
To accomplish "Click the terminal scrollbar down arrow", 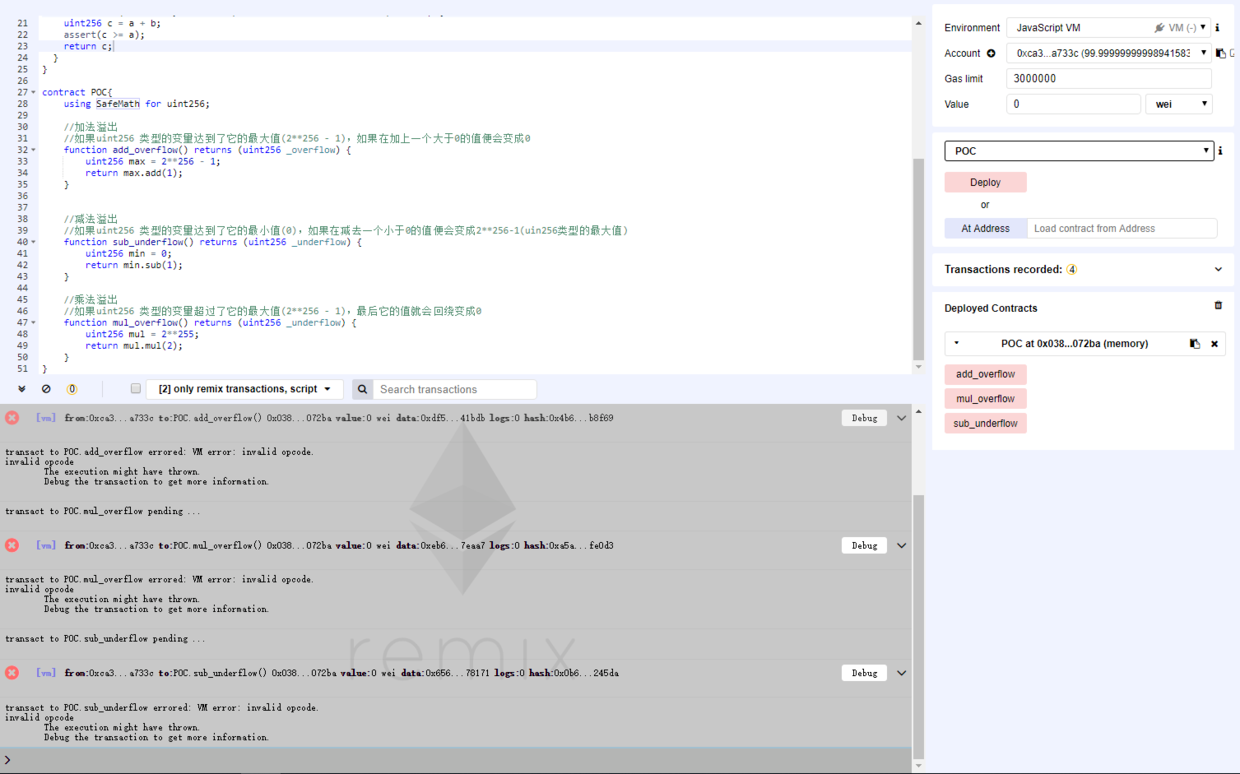I will tap(918, 766).
